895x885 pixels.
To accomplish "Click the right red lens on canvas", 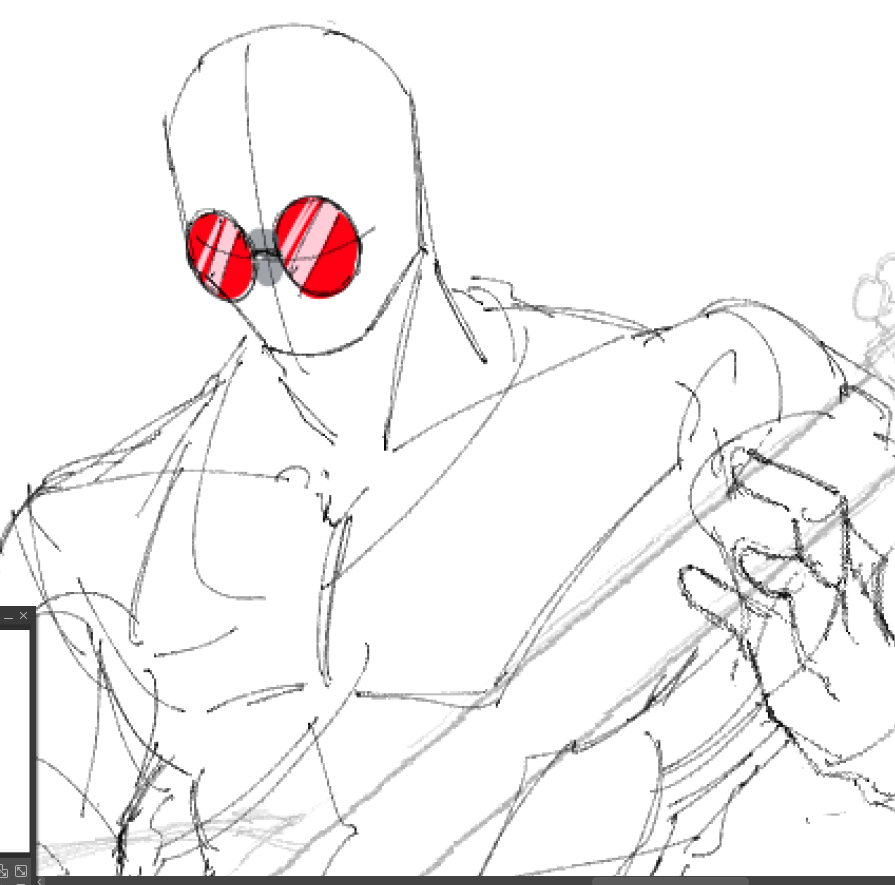I will click(317, 247).
